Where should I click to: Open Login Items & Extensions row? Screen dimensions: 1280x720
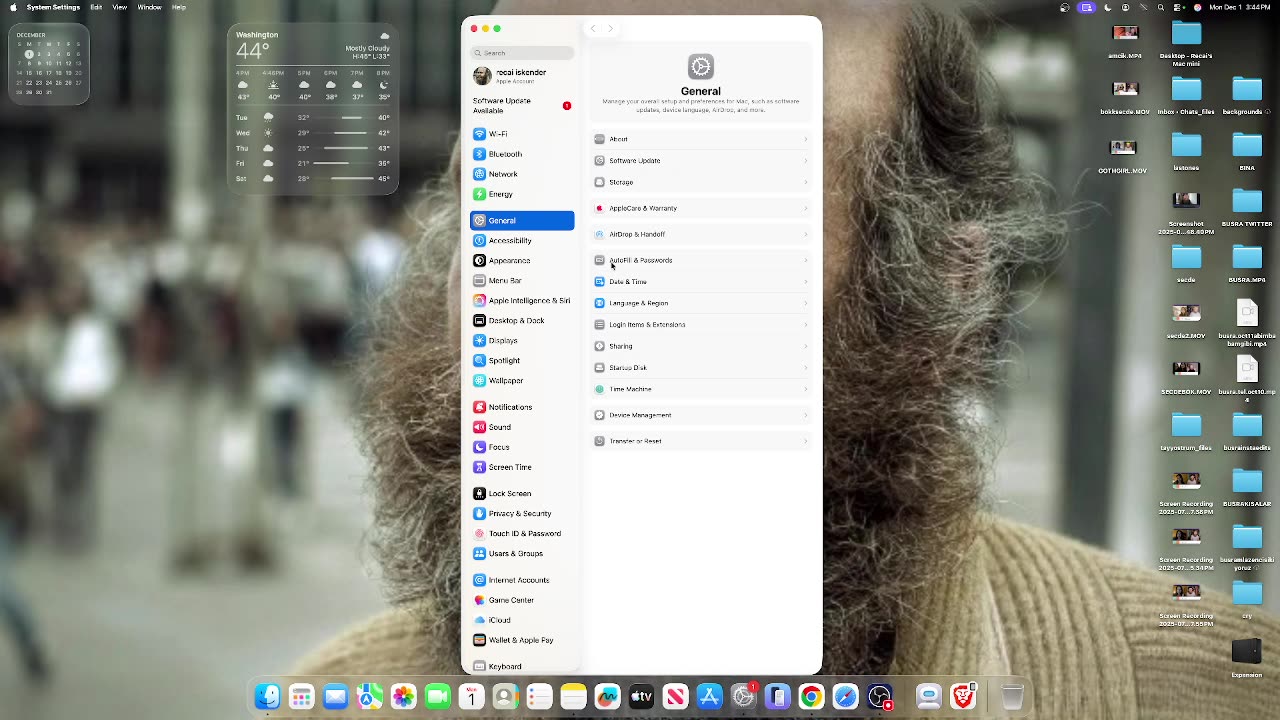coord(700,324)
